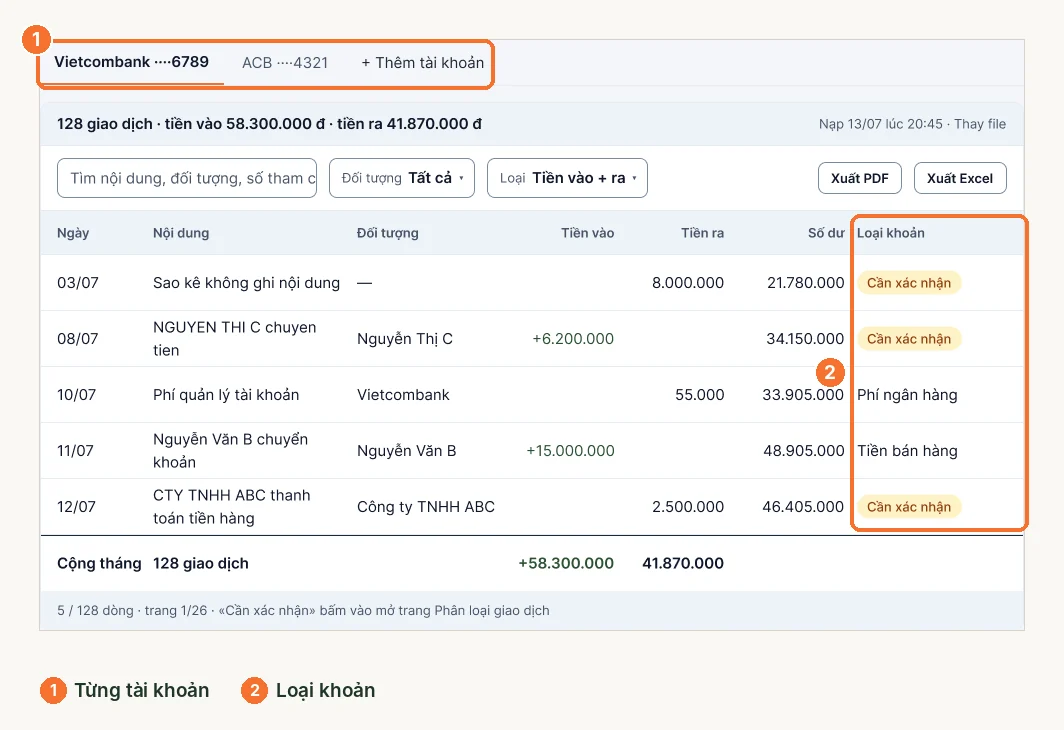Click the Đối tượng table column header
This screenshot has width=1064, height=730.
[387, 233]
